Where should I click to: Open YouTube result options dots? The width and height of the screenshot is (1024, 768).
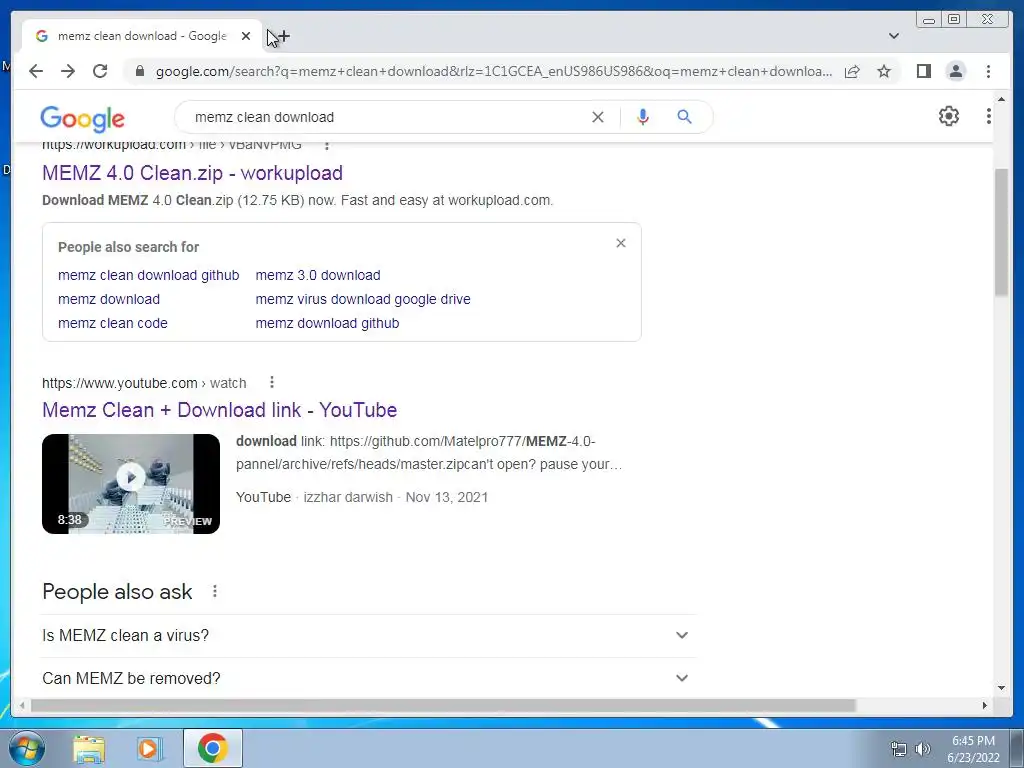pos(272,382)
